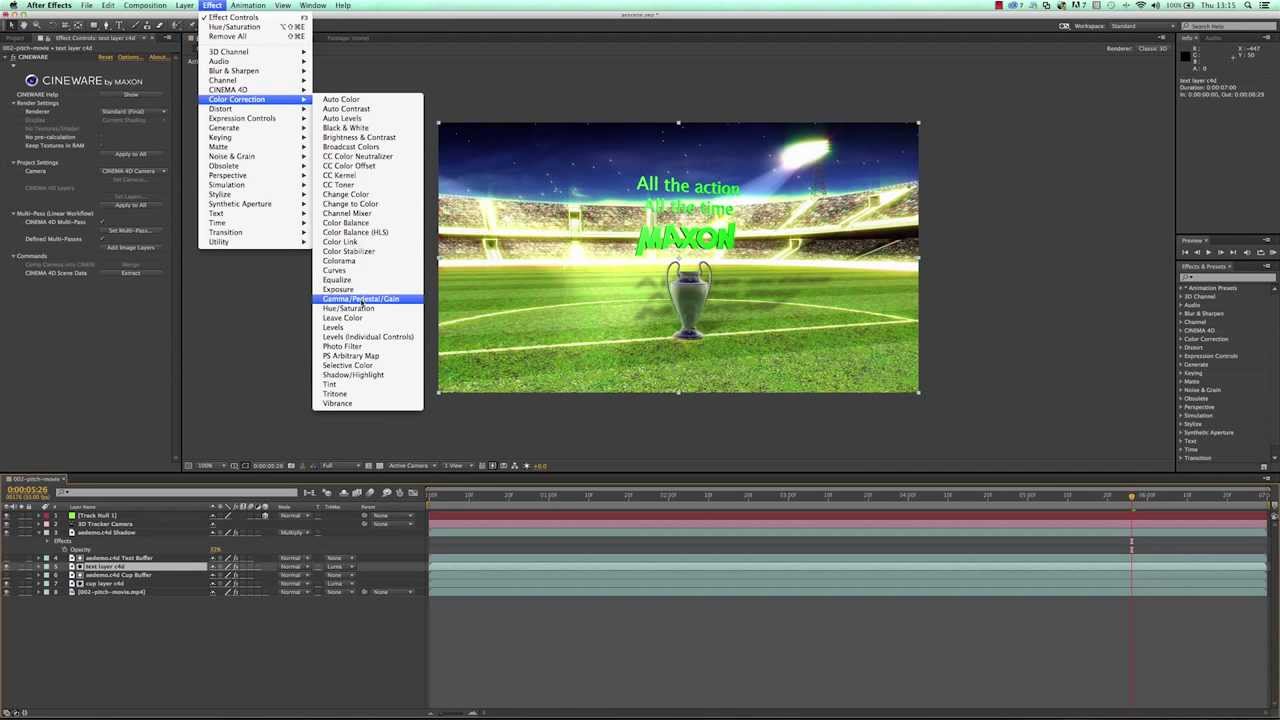This screenshot has width=1280, height=720.
Task: Toggle the Defined Multi-Passes checkbox
Action: pyautogui.click(x=102, y=238)
